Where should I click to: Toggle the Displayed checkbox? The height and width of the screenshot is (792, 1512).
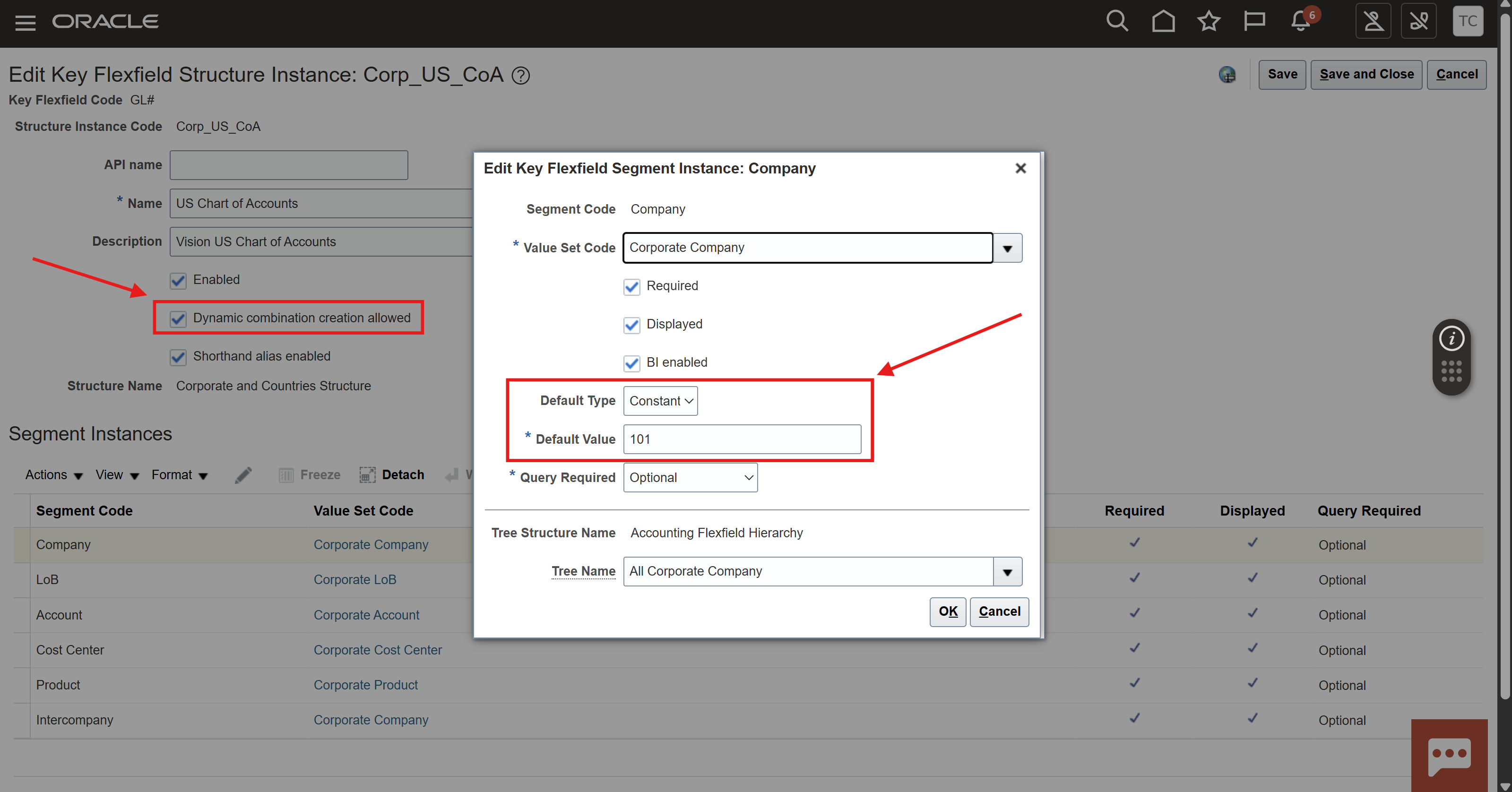(x=631, y=325)
